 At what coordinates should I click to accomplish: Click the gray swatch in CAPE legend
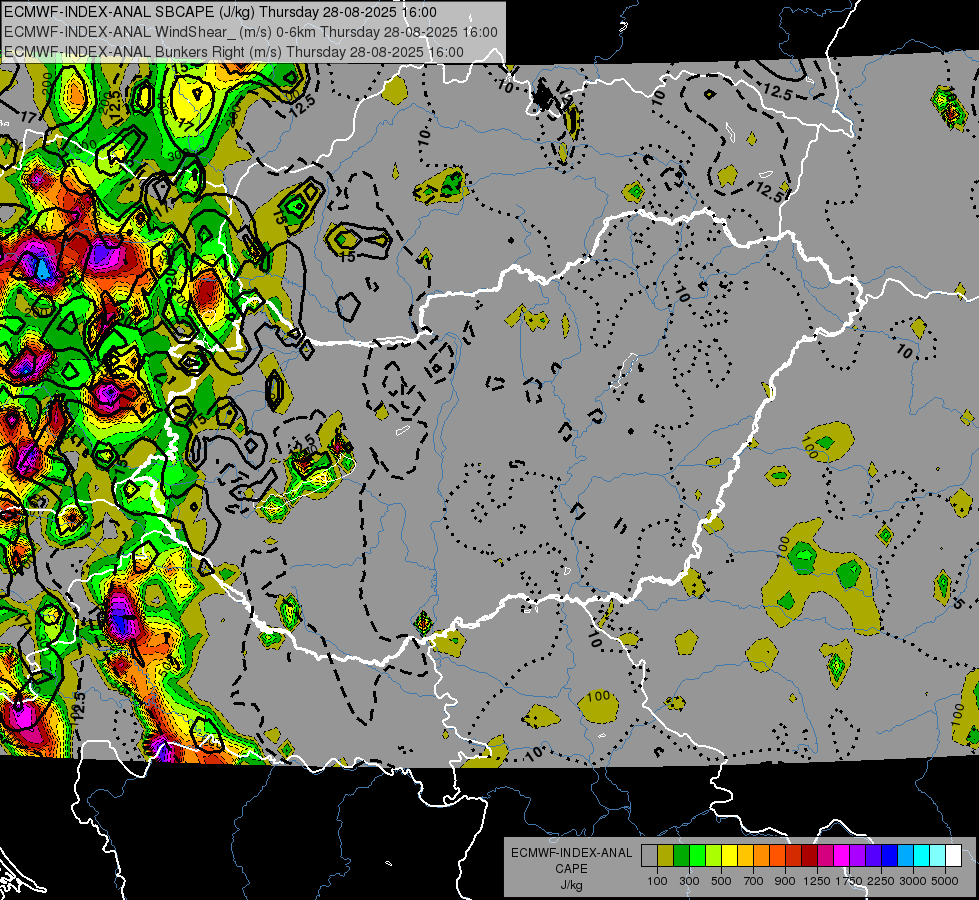649,855
